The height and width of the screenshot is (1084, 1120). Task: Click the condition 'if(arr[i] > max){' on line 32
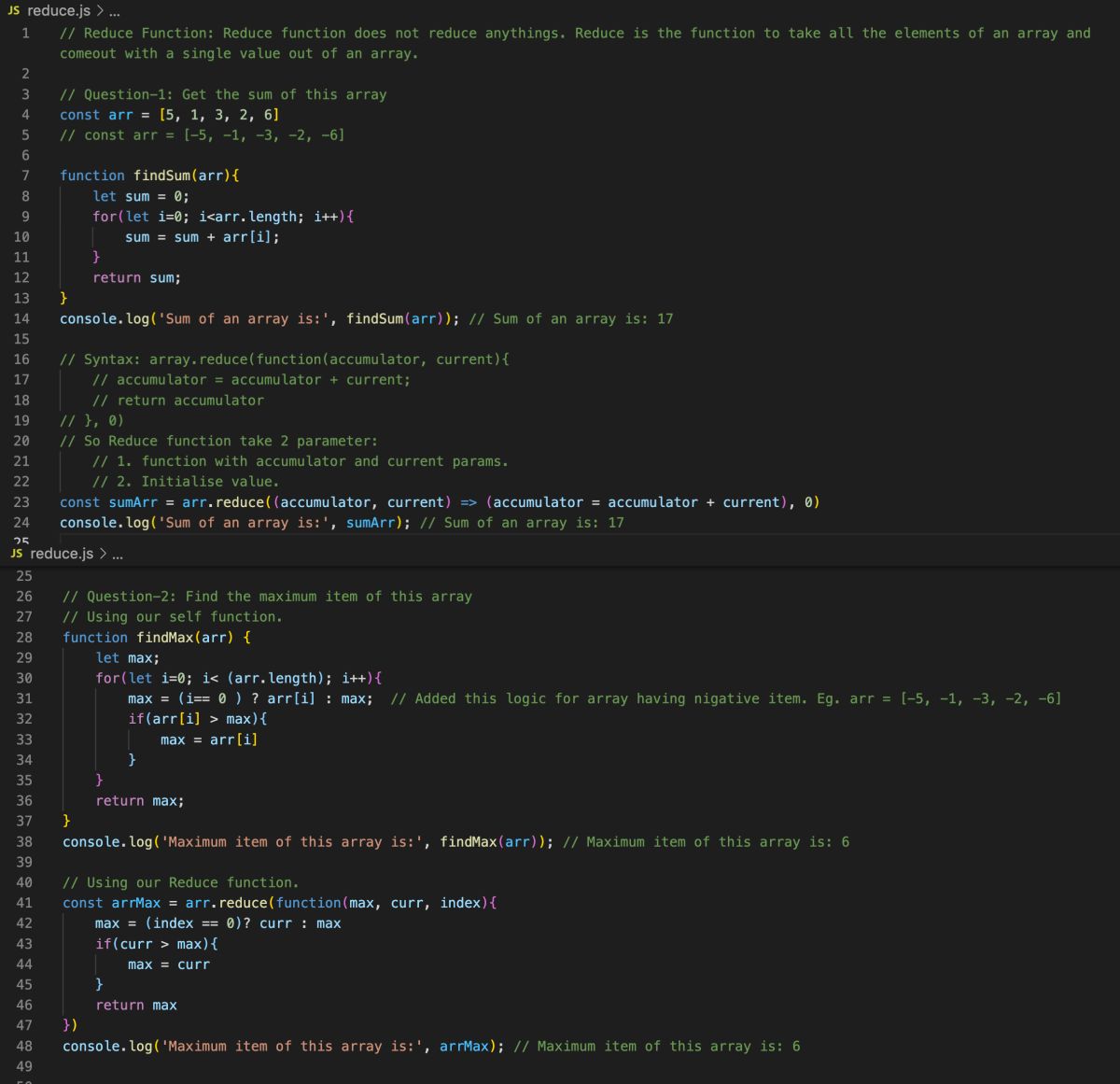198,719
